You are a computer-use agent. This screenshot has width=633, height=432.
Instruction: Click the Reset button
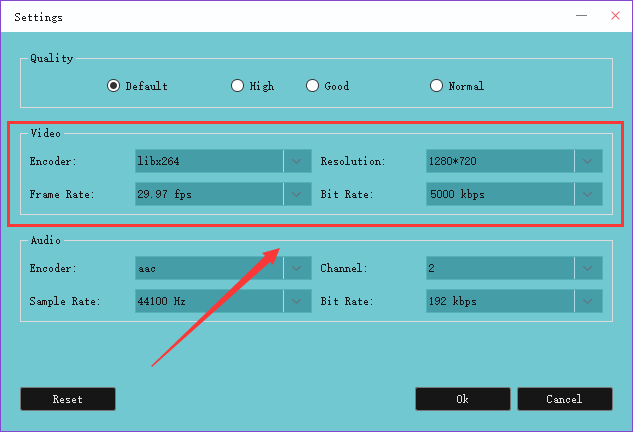(68, 399)
